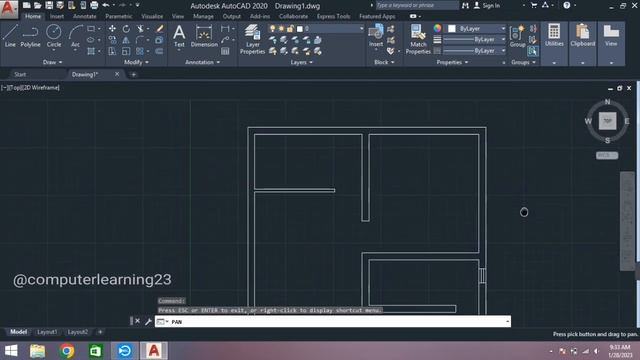Click the Match Properties icon
Screen dimensions: 640x360
pos(418,39)
